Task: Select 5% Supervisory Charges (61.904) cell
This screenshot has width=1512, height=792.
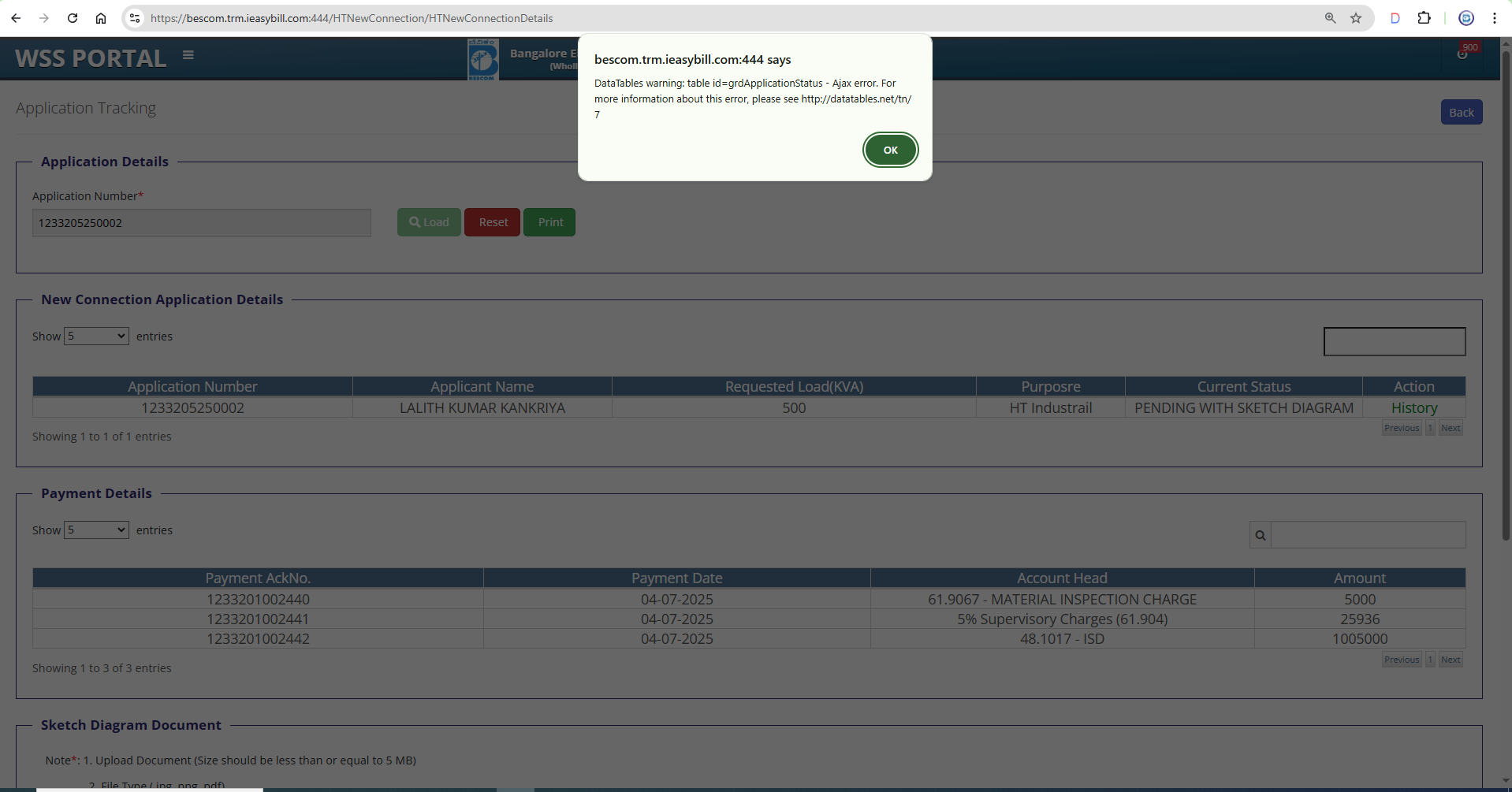Action: coord(1062,619)
